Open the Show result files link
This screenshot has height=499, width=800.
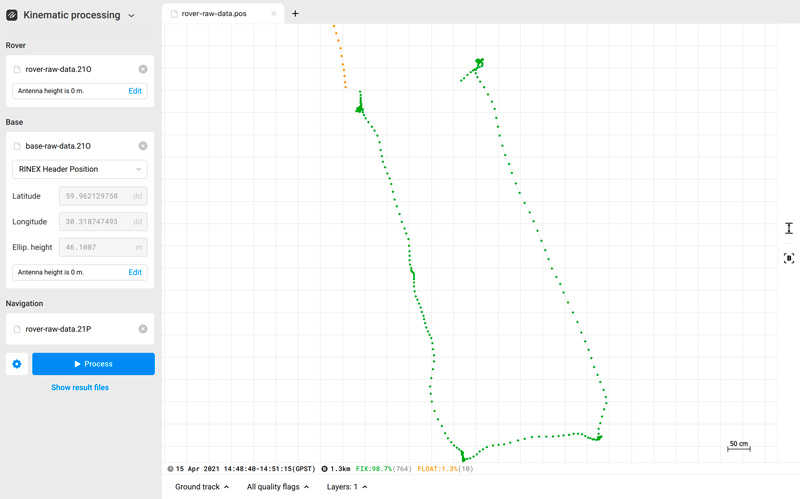click(80, 387)
